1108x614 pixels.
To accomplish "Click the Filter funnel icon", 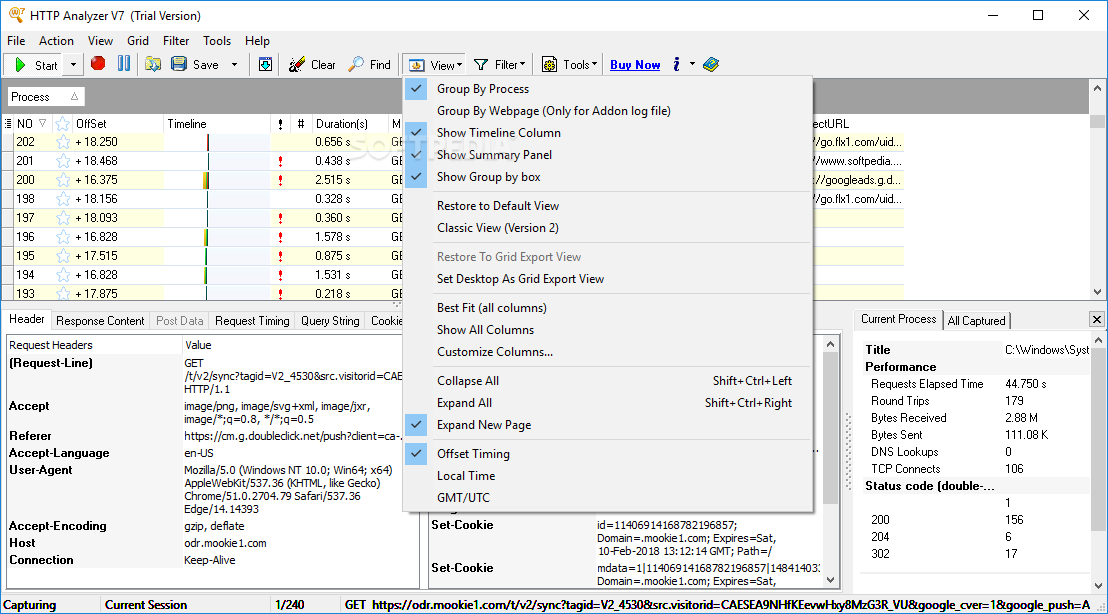I will coord(481,65).
